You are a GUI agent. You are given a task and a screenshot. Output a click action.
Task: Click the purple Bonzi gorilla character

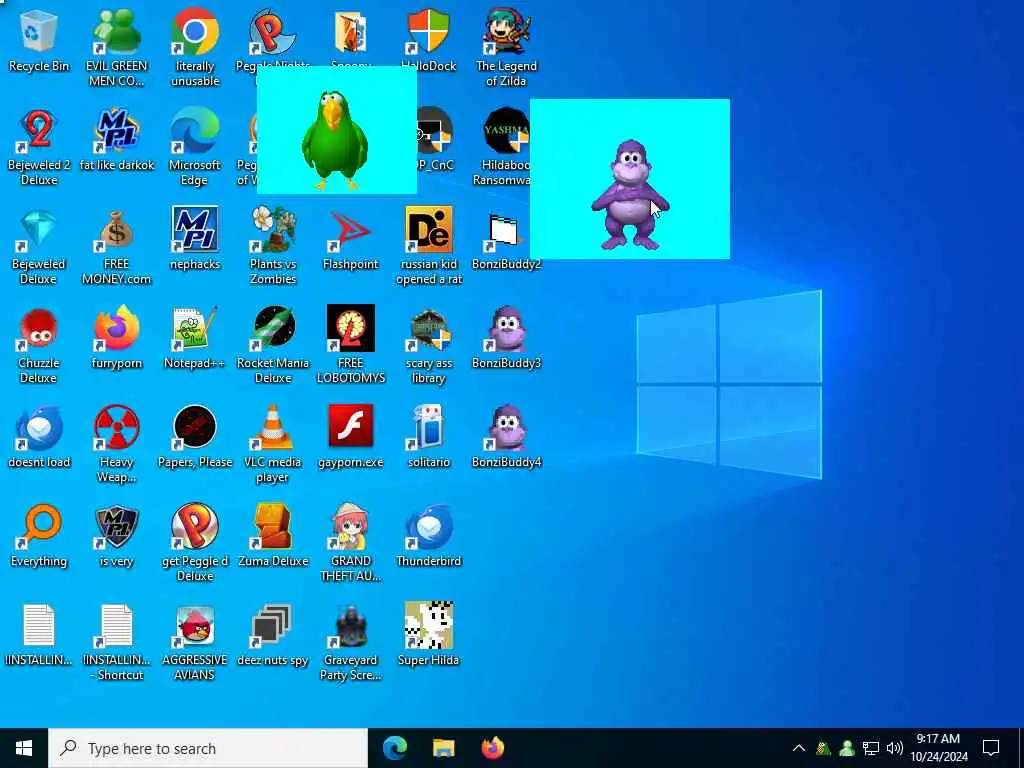[x=629, y=195]
